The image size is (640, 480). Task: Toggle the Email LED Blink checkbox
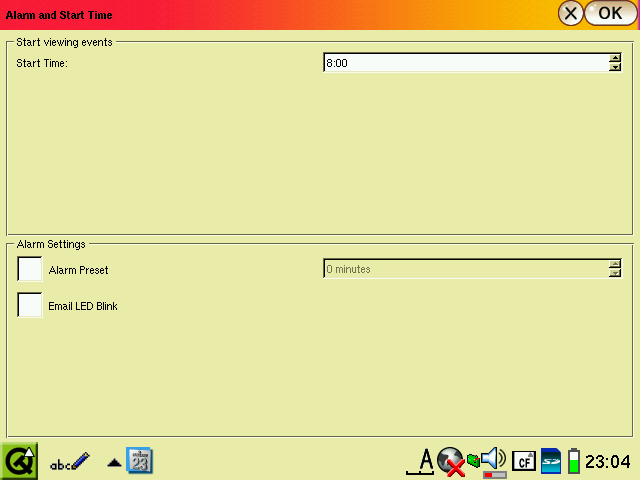[30, 305]
